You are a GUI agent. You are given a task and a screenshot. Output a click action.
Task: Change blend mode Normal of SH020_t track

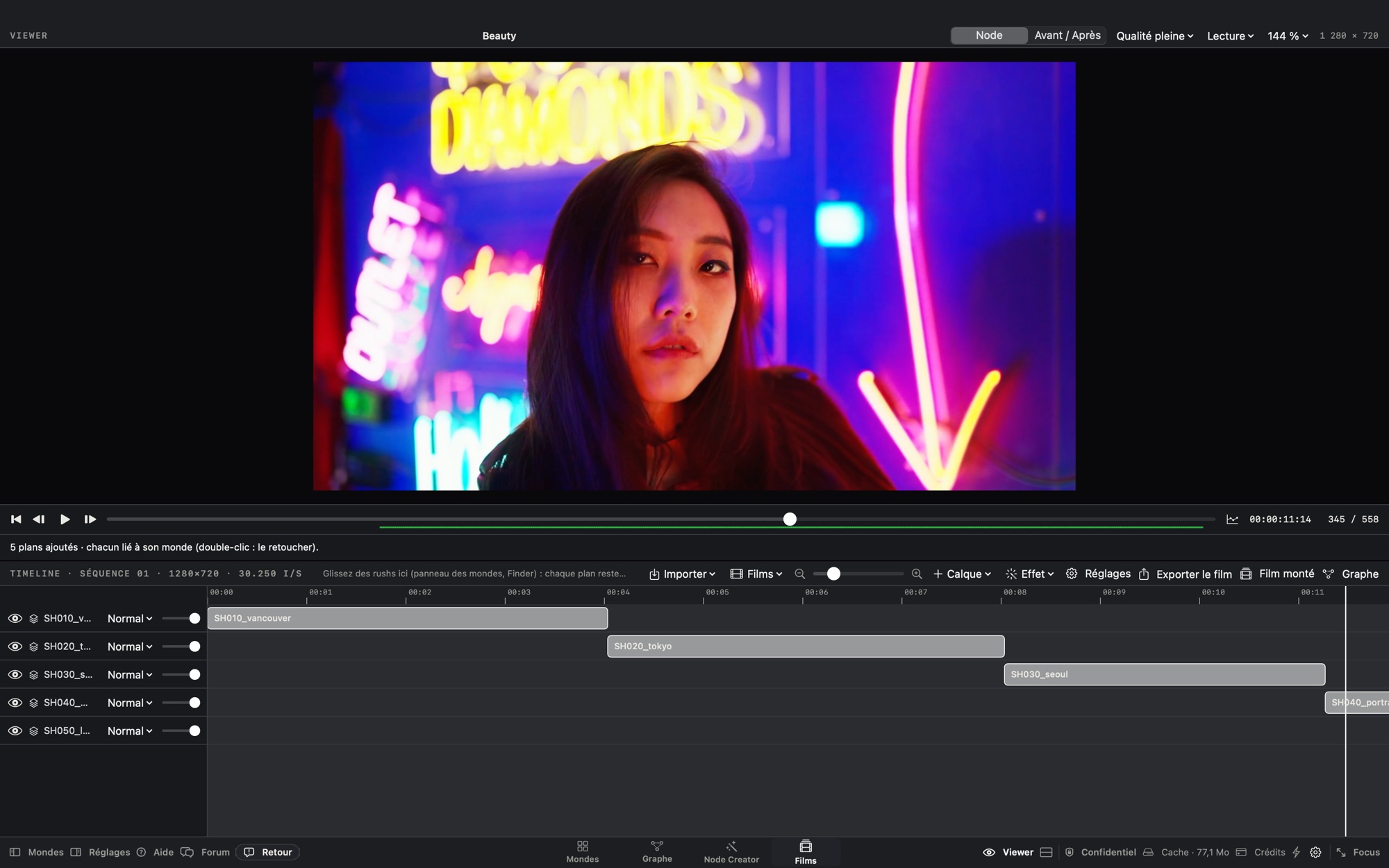pos(130,646)
